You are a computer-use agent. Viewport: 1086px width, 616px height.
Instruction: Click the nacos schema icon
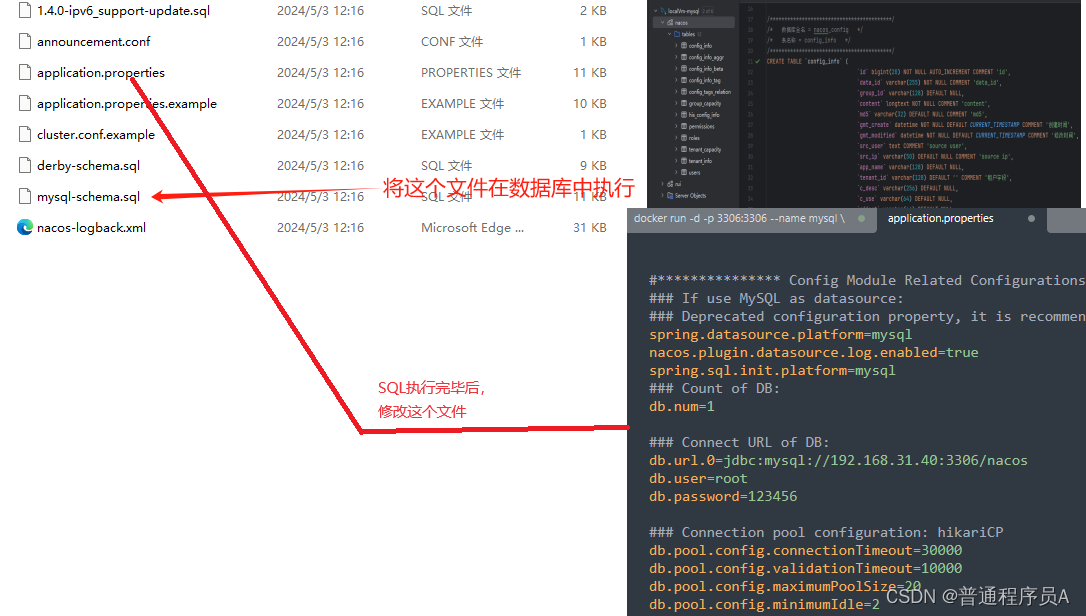pos(670,23)
